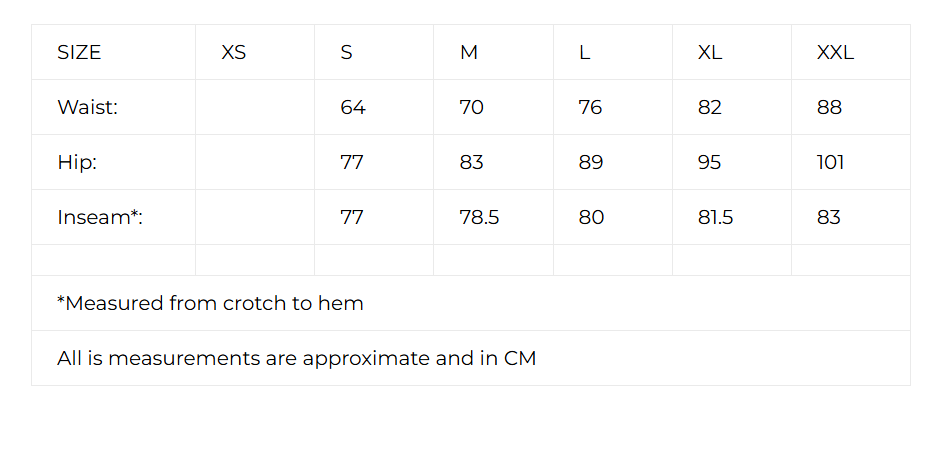Click waist value 70 for size M

471,107
